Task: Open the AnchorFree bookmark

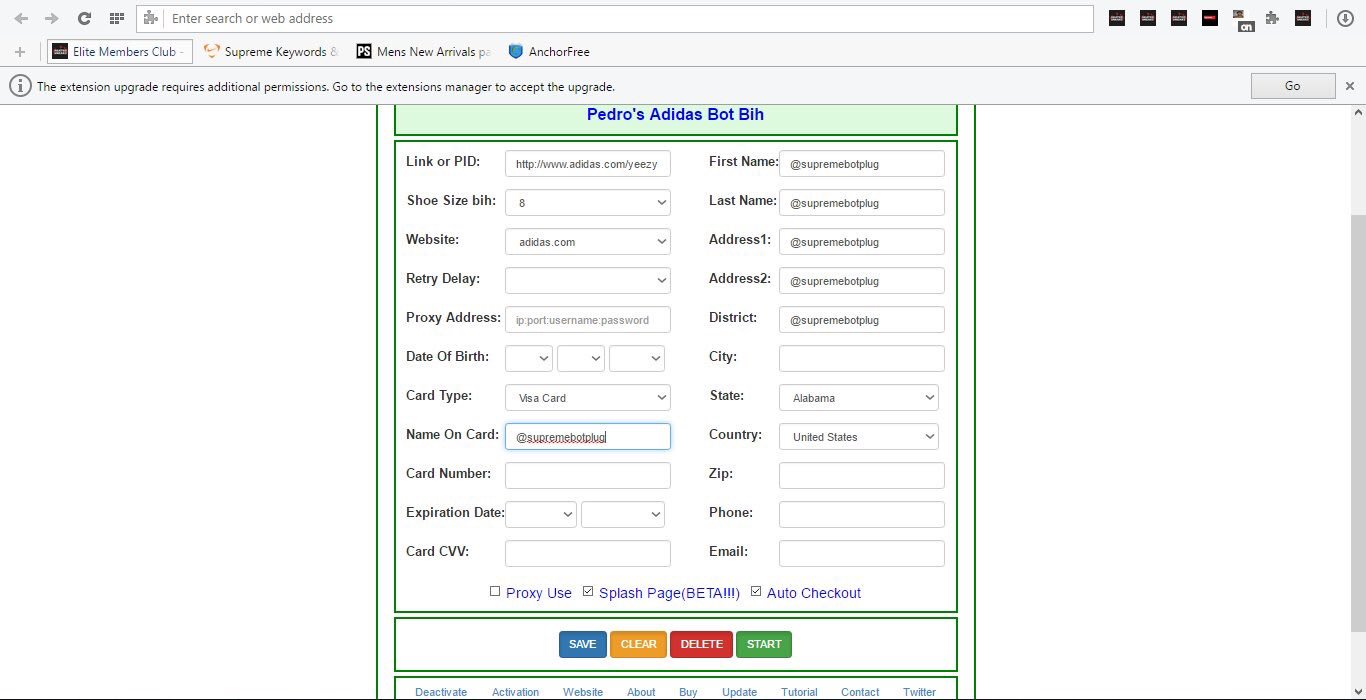Action: [549, 51]
